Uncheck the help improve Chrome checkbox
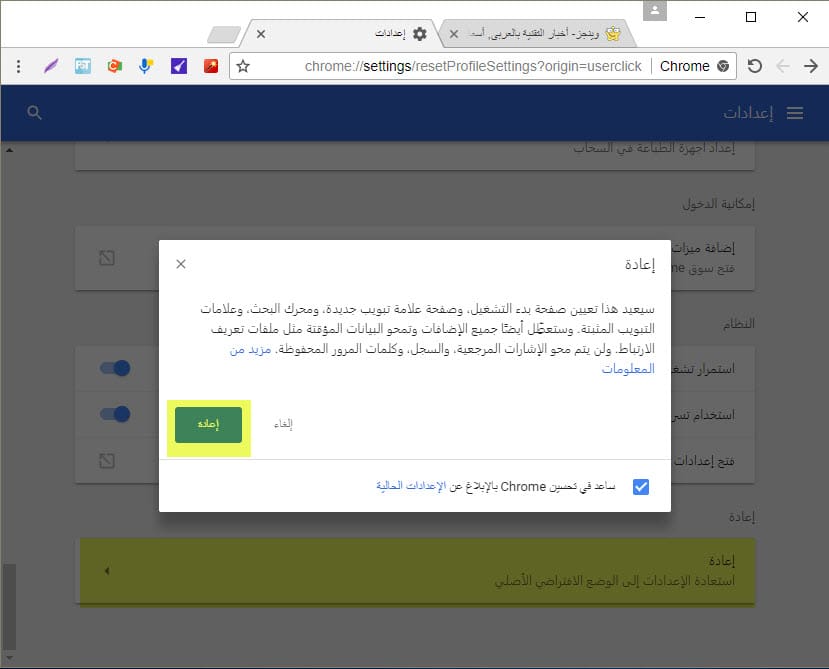The height and width of the screenshot is (669, 829). (x=641, y=487)
